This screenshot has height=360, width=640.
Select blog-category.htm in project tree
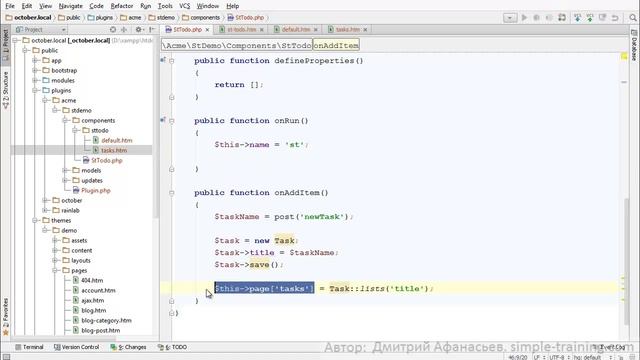pos(106,320)
